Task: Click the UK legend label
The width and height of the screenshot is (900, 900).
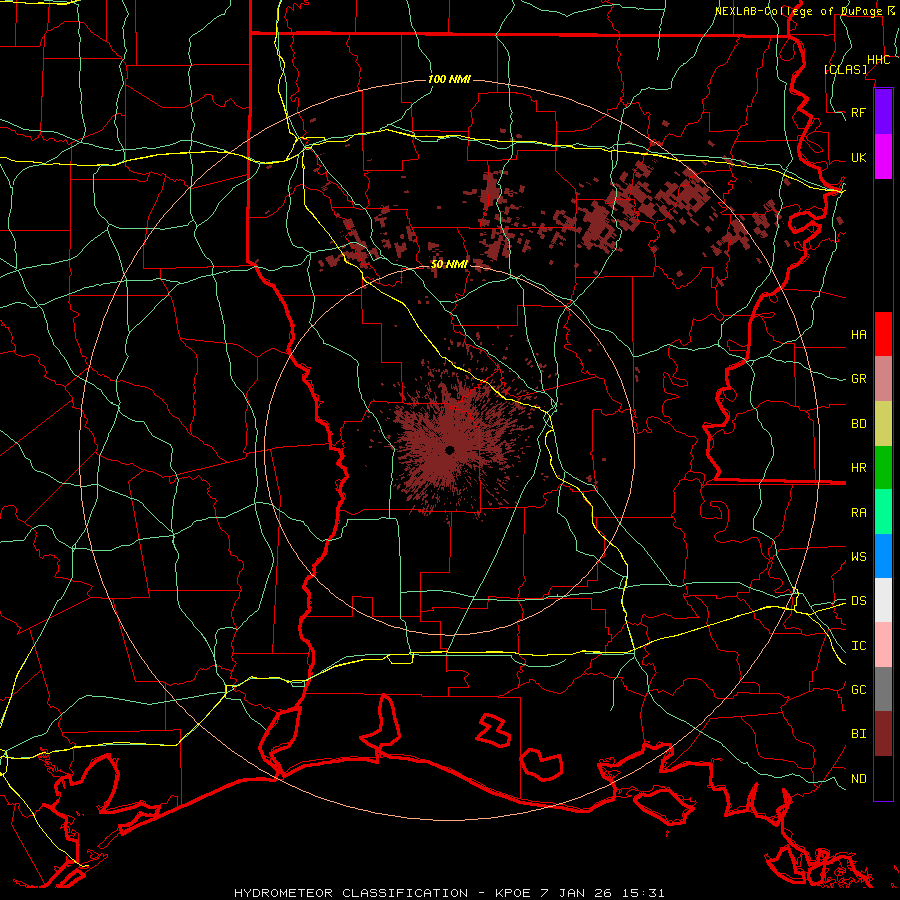Action: pyautogui.click(x=858, y=157)
